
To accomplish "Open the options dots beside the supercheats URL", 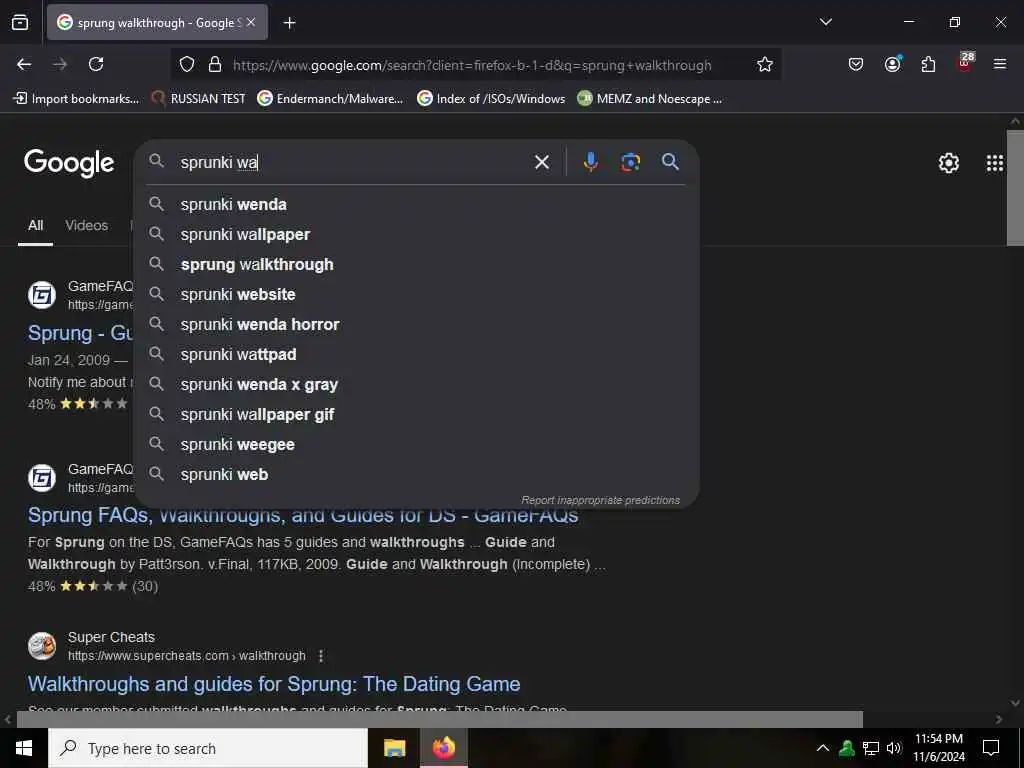I will click(321, 656).
